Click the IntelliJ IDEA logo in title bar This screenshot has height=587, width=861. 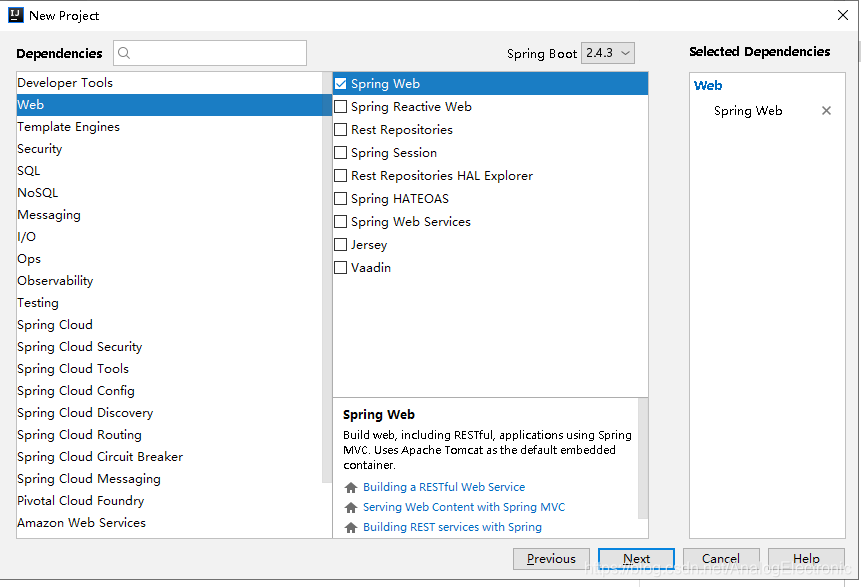(x=15, y=15)
